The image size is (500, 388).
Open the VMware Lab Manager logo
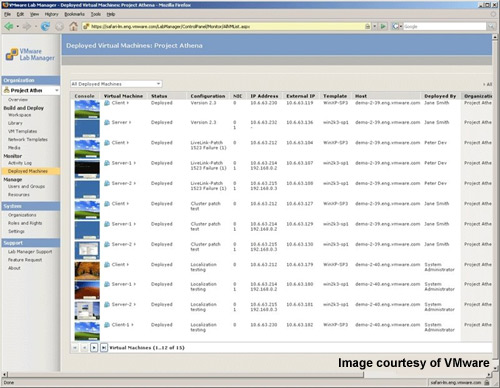tap(30, 55)
